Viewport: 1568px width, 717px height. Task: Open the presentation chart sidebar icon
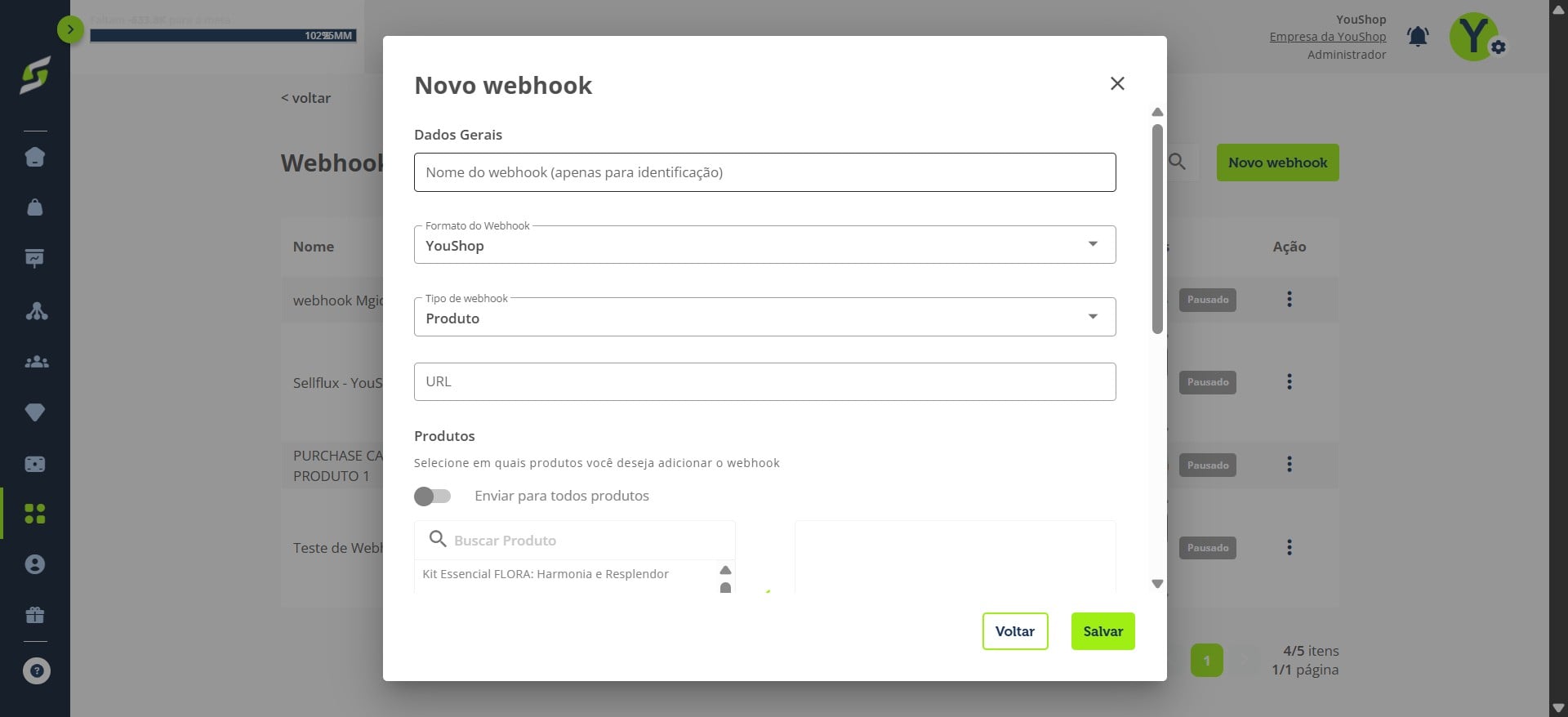click(34, 259)
